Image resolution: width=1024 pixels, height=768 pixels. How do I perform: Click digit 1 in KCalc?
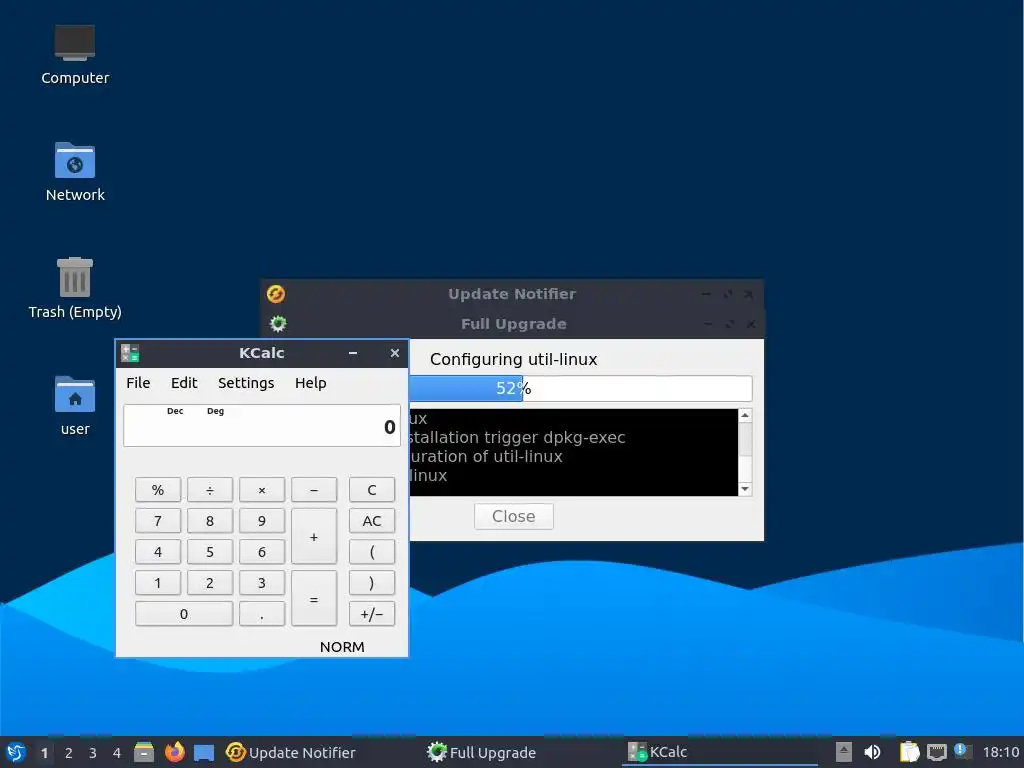[x=157, y=583]
